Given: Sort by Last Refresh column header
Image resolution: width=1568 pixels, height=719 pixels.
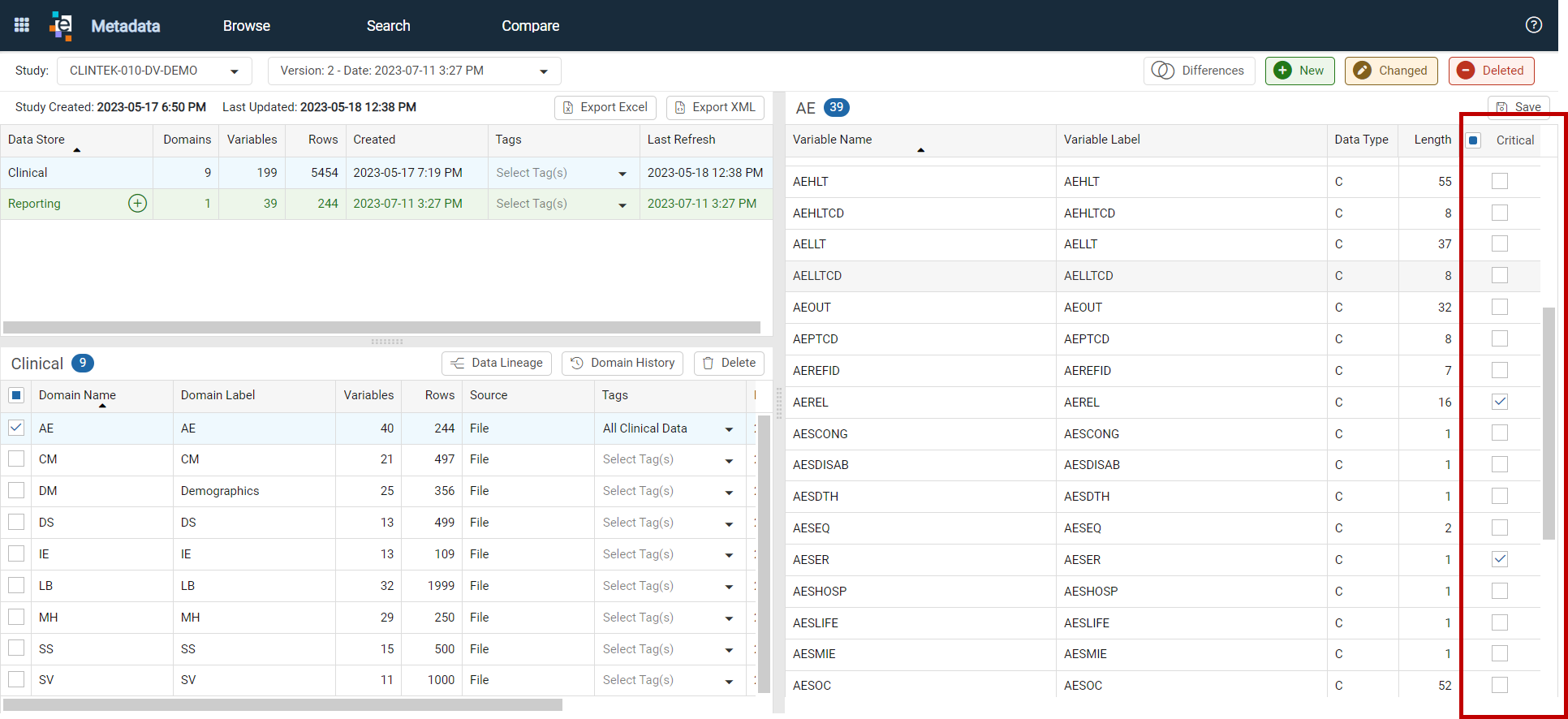Looking at the screenshot, I should pos(681,140).
